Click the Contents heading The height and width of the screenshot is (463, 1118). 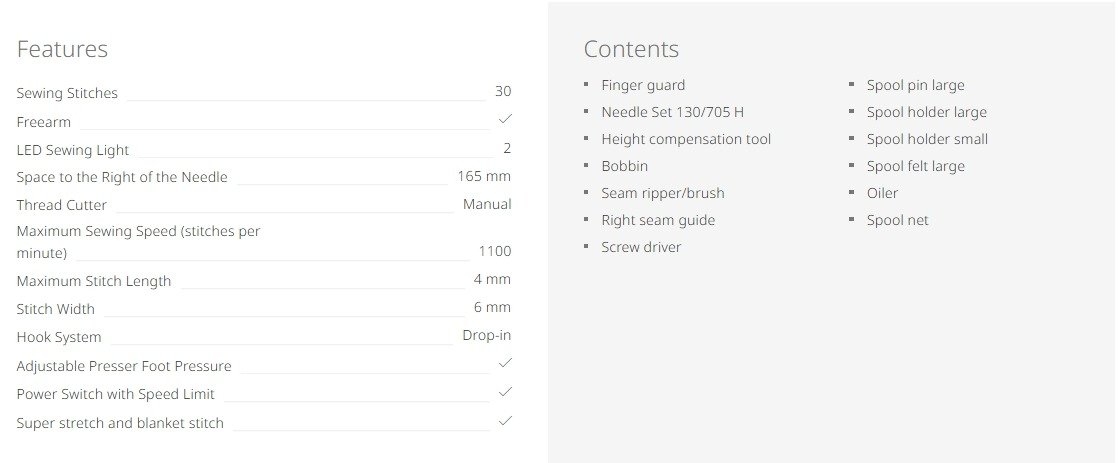(631, 49)
